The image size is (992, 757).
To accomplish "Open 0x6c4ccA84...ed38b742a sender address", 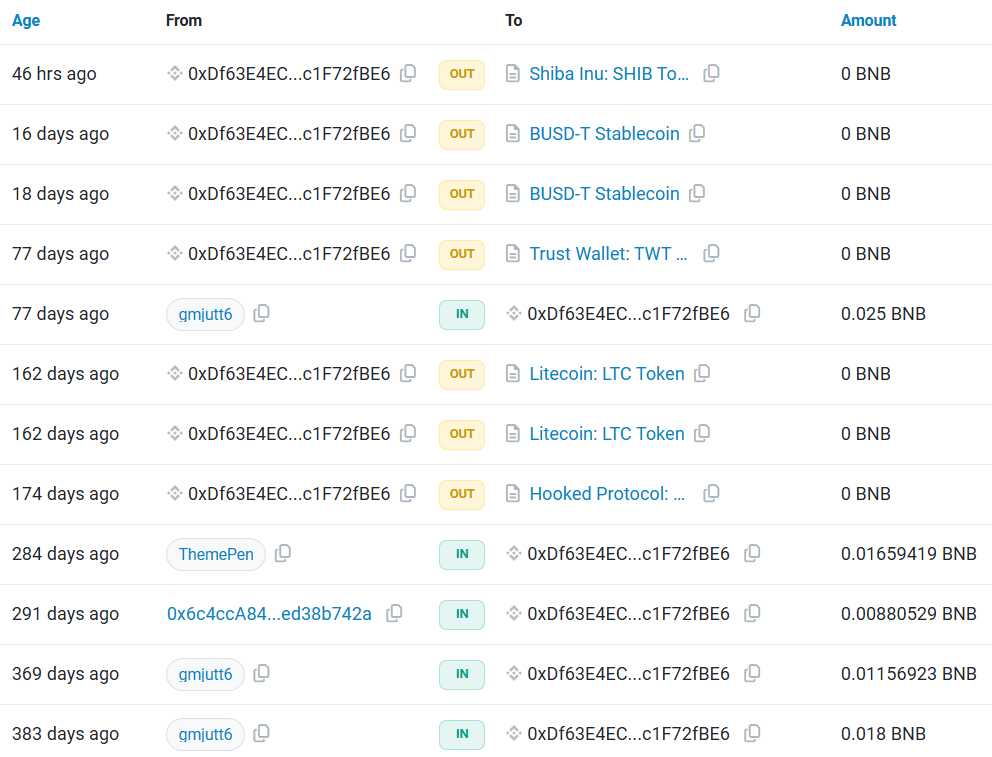I will click(x=269, y=614).
